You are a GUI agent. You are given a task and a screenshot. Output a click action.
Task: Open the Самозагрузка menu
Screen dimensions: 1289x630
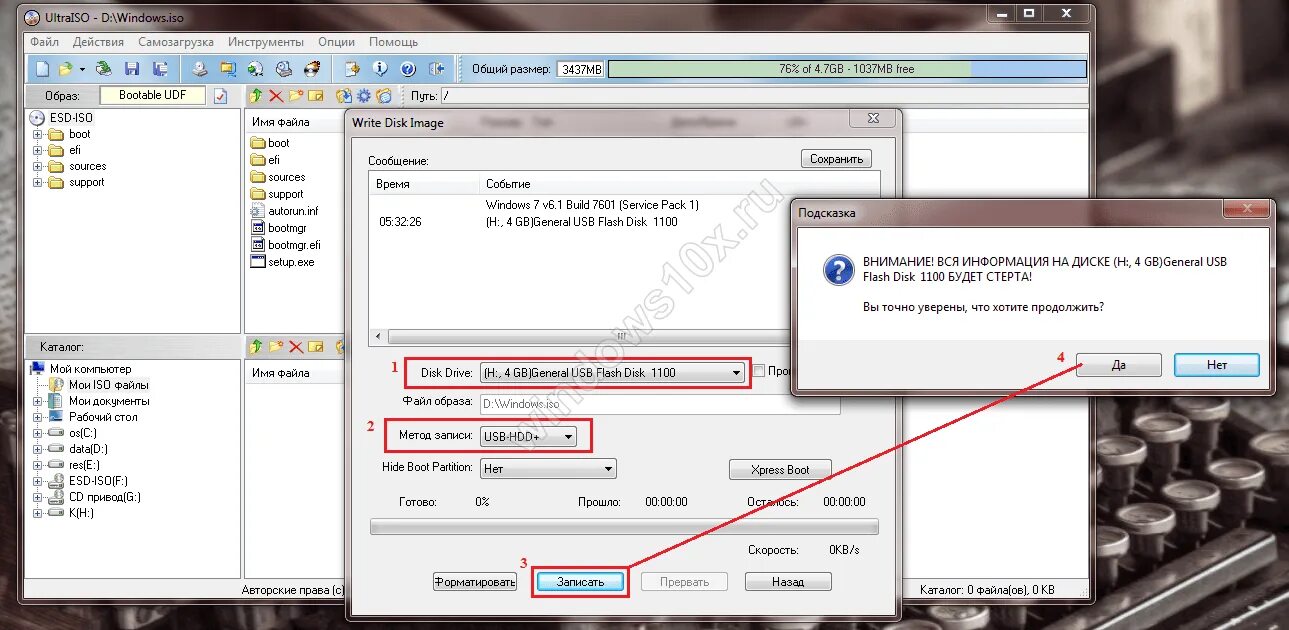pos(176,42)
